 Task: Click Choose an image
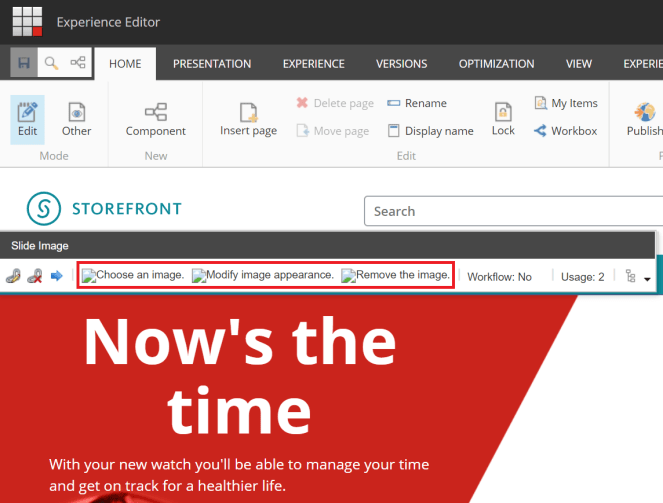[133, 275]
